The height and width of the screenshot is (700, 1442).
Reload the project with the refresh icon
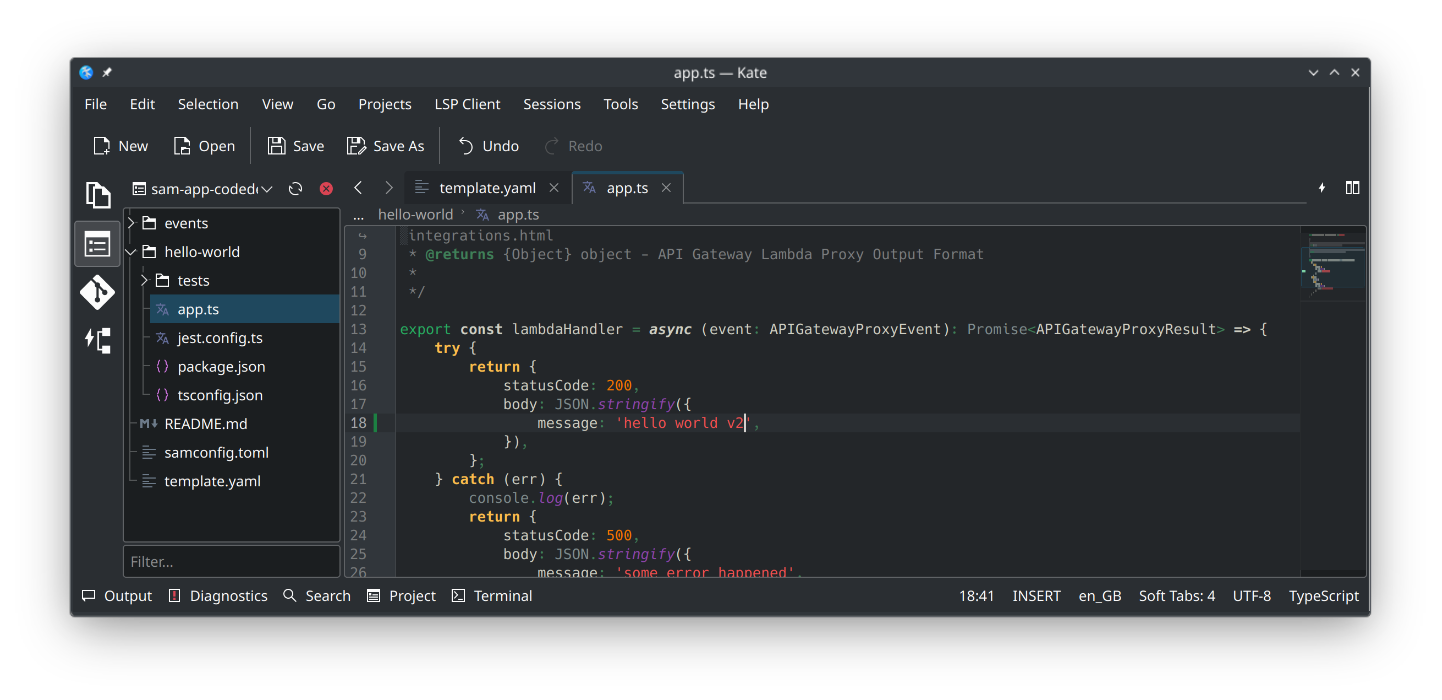click(x=295, y=188)
